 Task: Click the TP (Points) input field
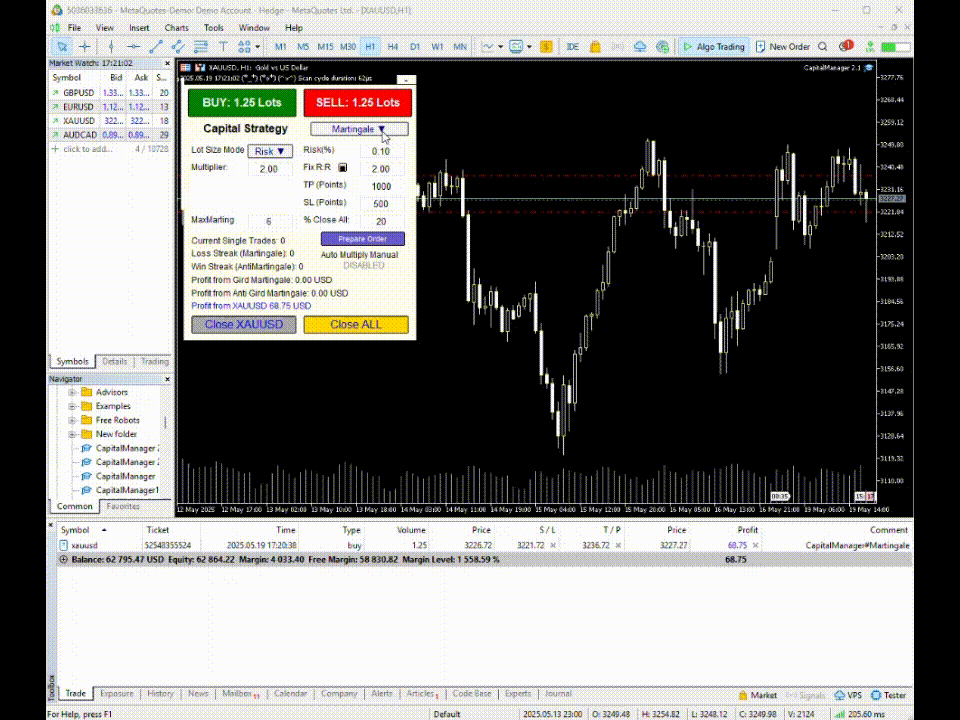(x=381, y=187)
